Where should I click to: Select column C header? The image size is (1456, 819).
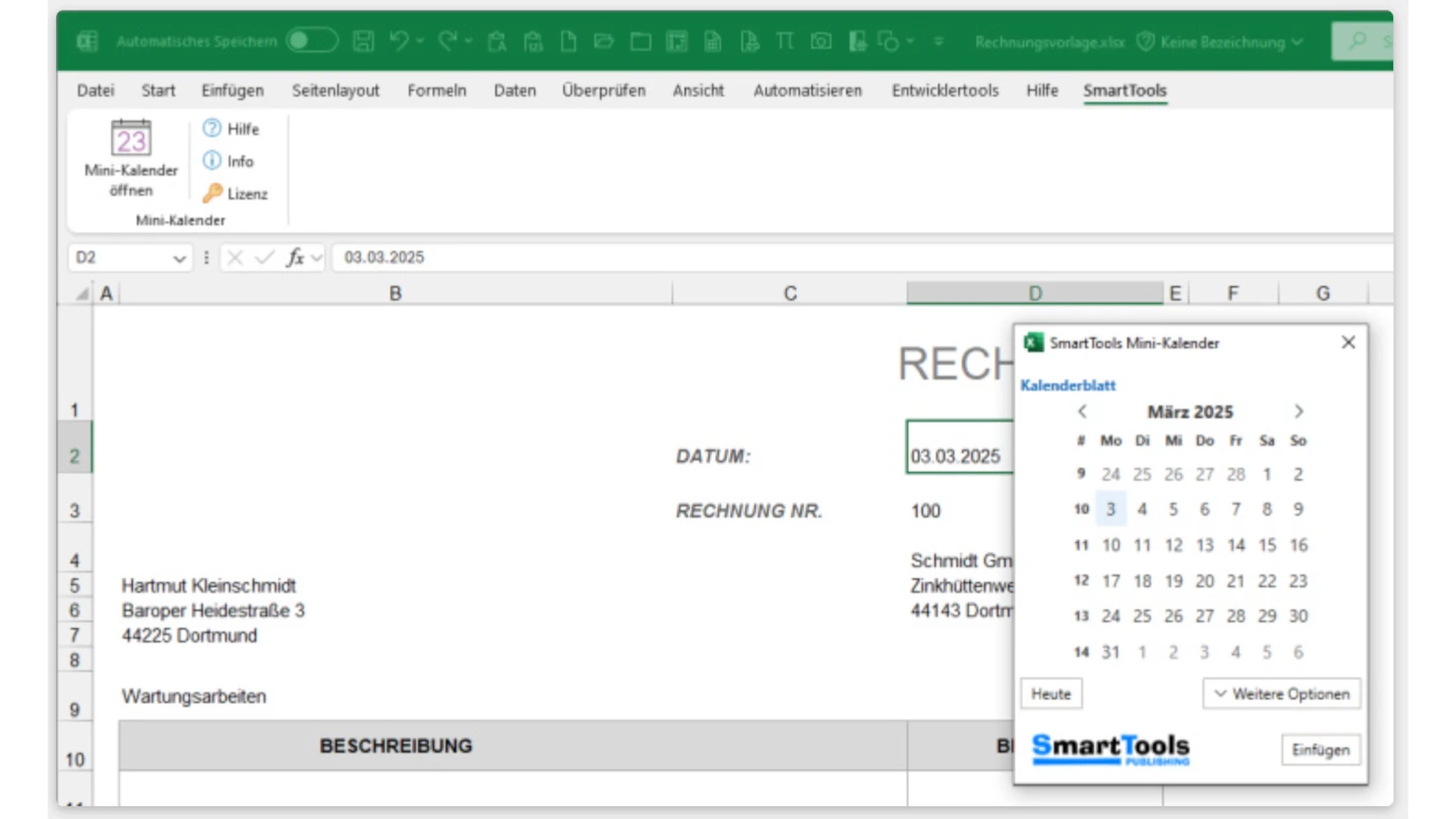(x=790, y=293)
